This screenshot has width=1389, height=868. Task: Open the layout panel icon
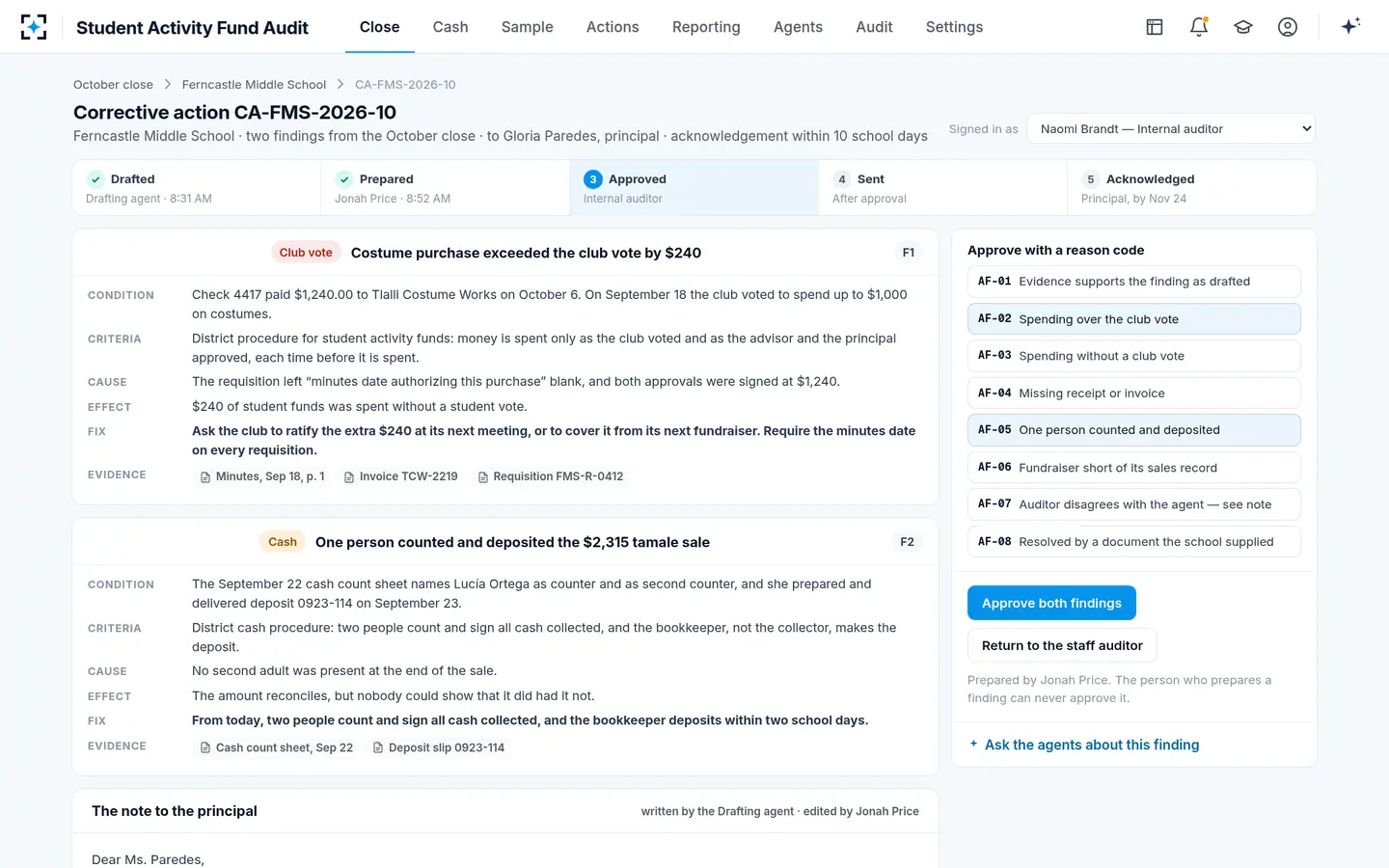click(1155, 27)
